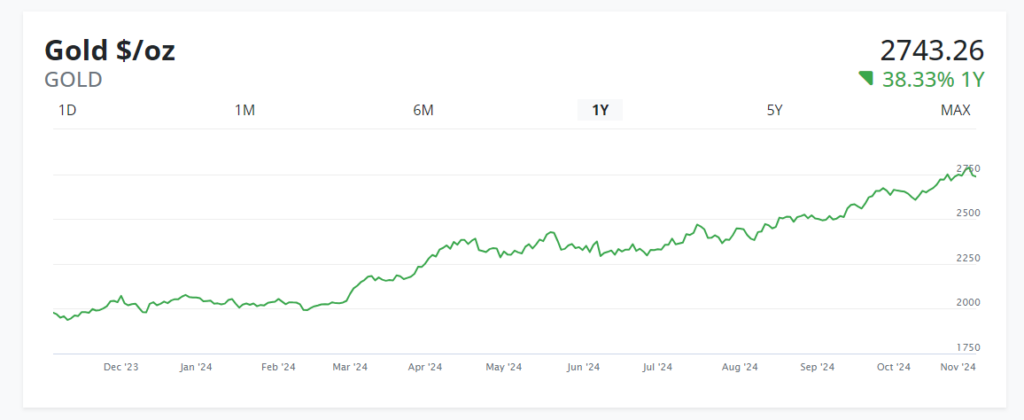Click the 2500 price axis label
The height and width of the screenshot is (420, 1024).
(968, 213)
